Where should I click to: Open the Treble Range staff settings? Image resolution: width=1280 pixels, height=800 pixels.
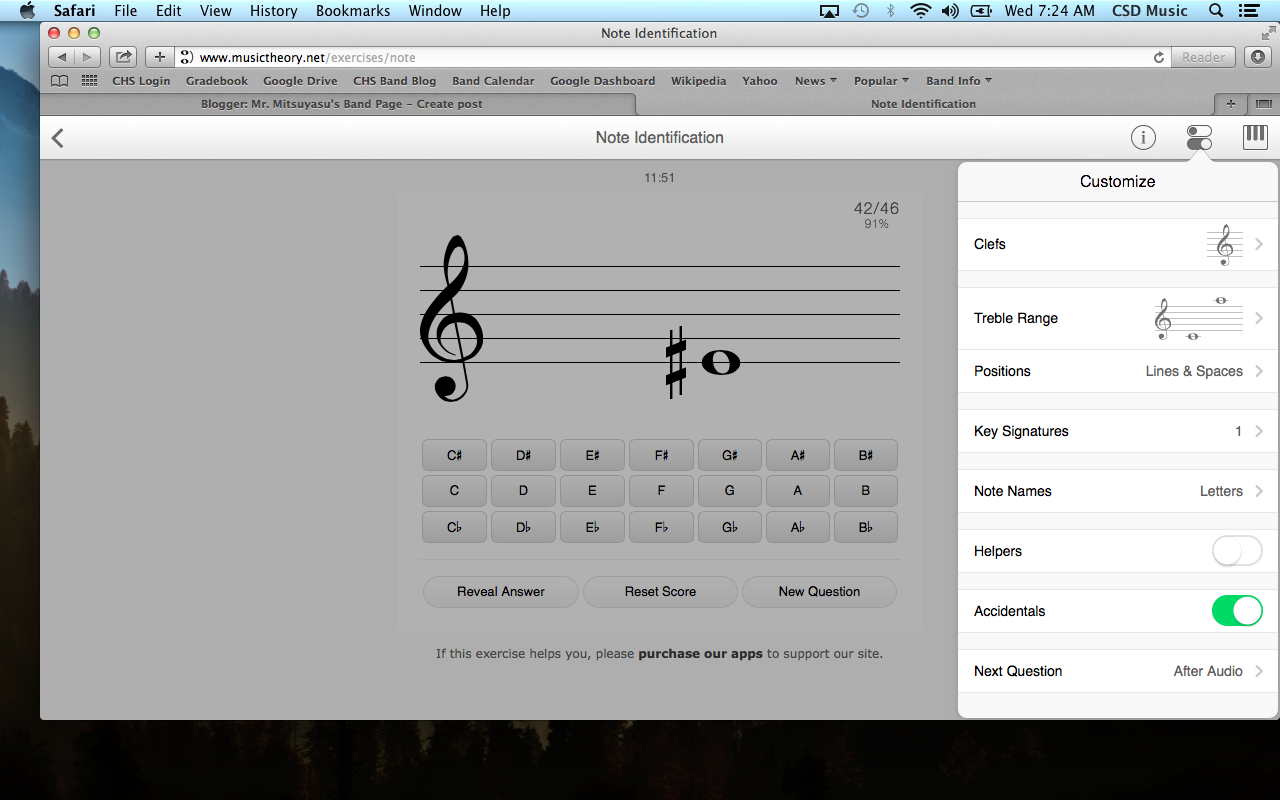click(x=1117, y=318)
